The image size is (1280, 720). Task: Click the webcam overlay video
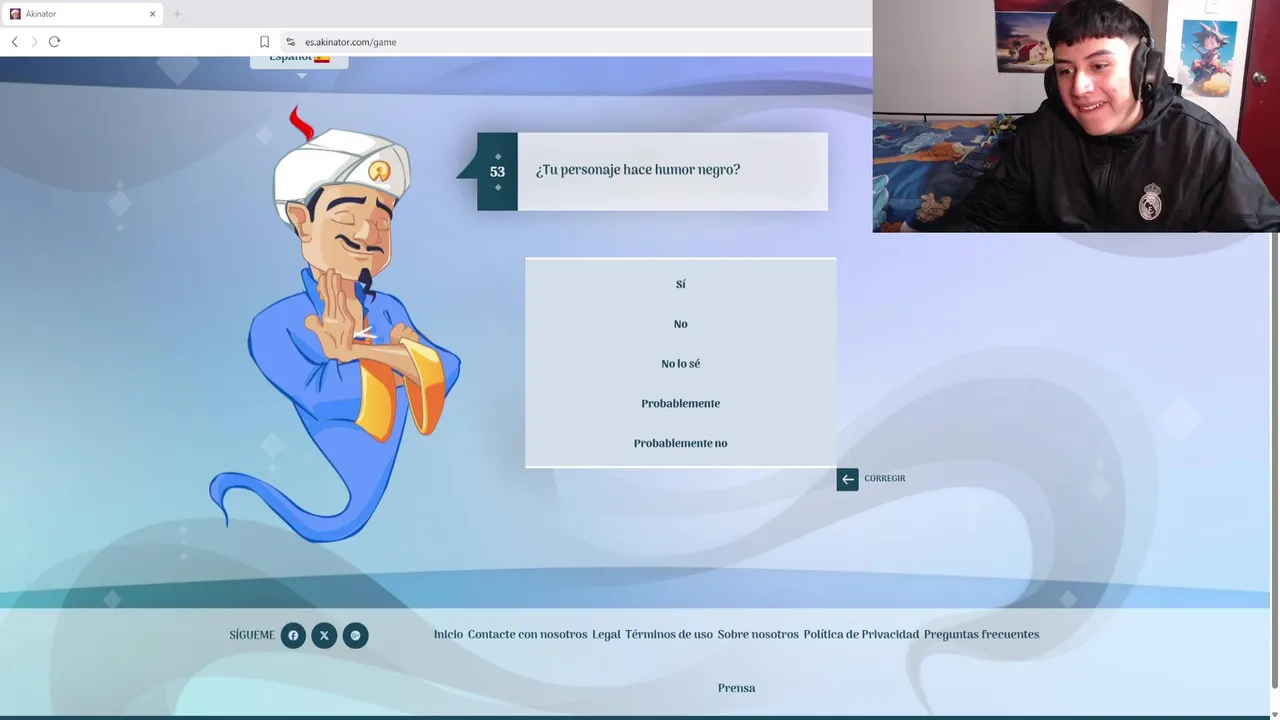tap(1076, 116)
